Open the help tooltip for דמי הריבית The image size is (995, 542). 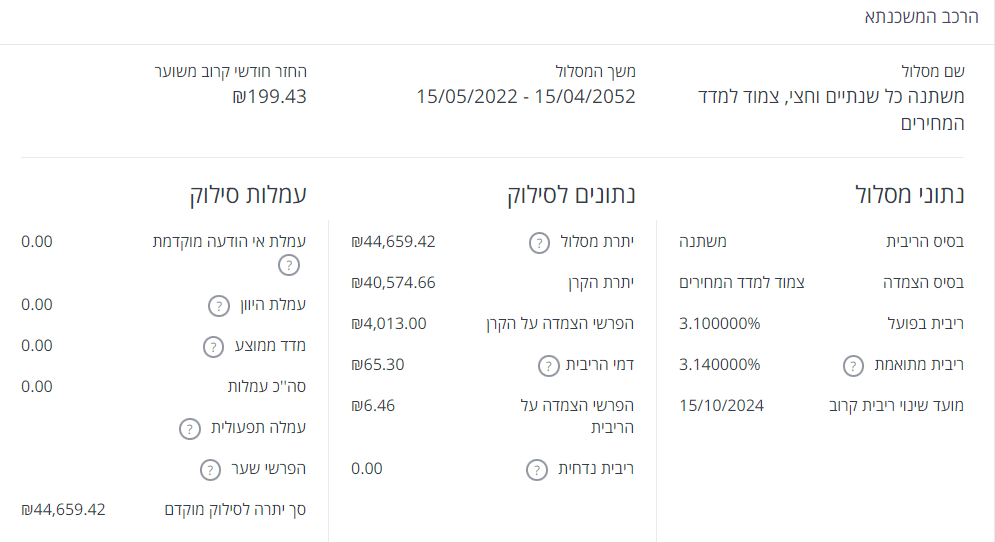tap(549, 365)
